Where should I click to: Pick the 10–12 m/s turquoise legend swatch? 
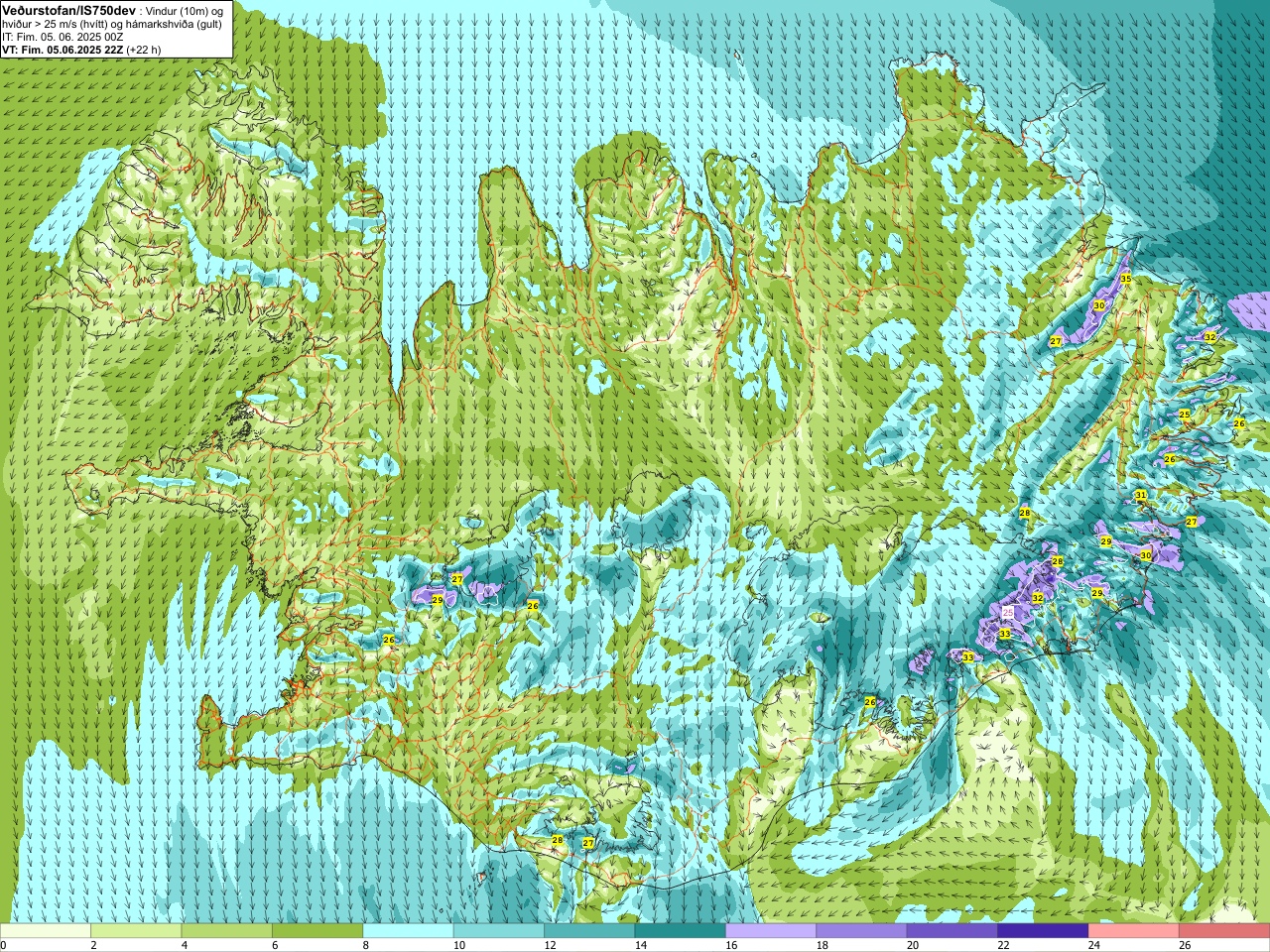point(499,931)
